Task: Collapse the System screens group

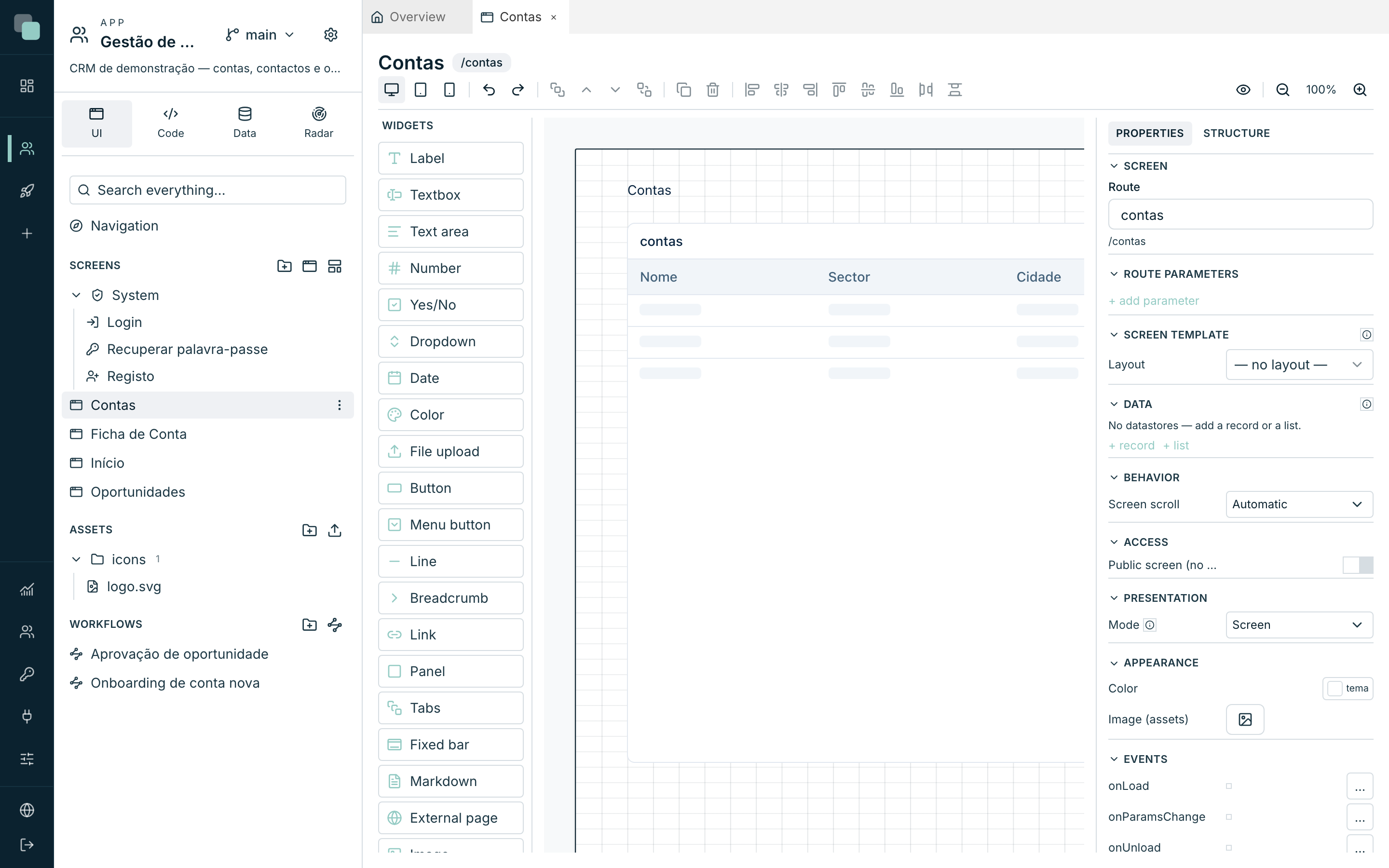Action: tap(76, 295)
